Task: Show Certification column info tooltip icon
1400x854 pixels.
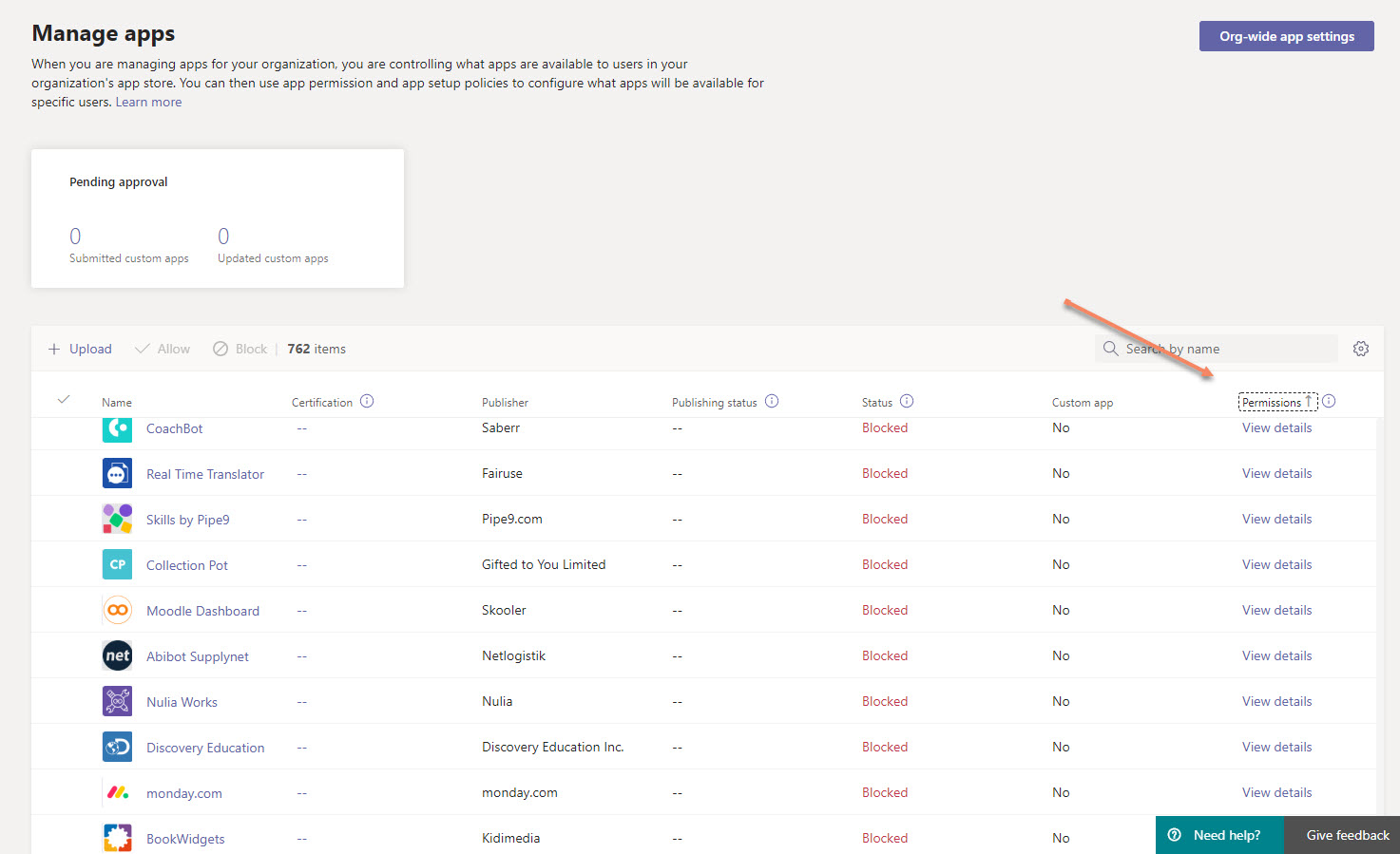Action: click(367, 401)
